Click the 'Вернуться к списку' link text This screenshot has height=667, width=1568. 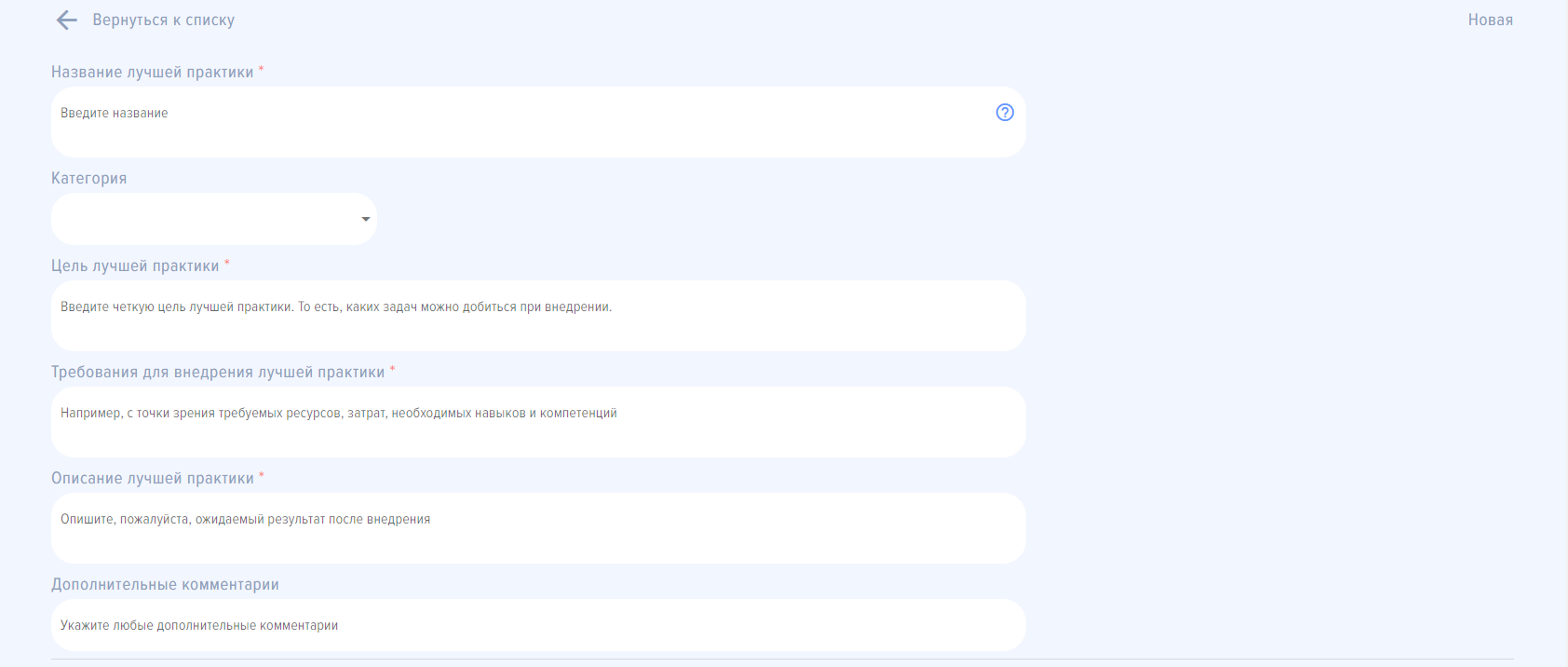pyautogui.click(x=163, y=20)
